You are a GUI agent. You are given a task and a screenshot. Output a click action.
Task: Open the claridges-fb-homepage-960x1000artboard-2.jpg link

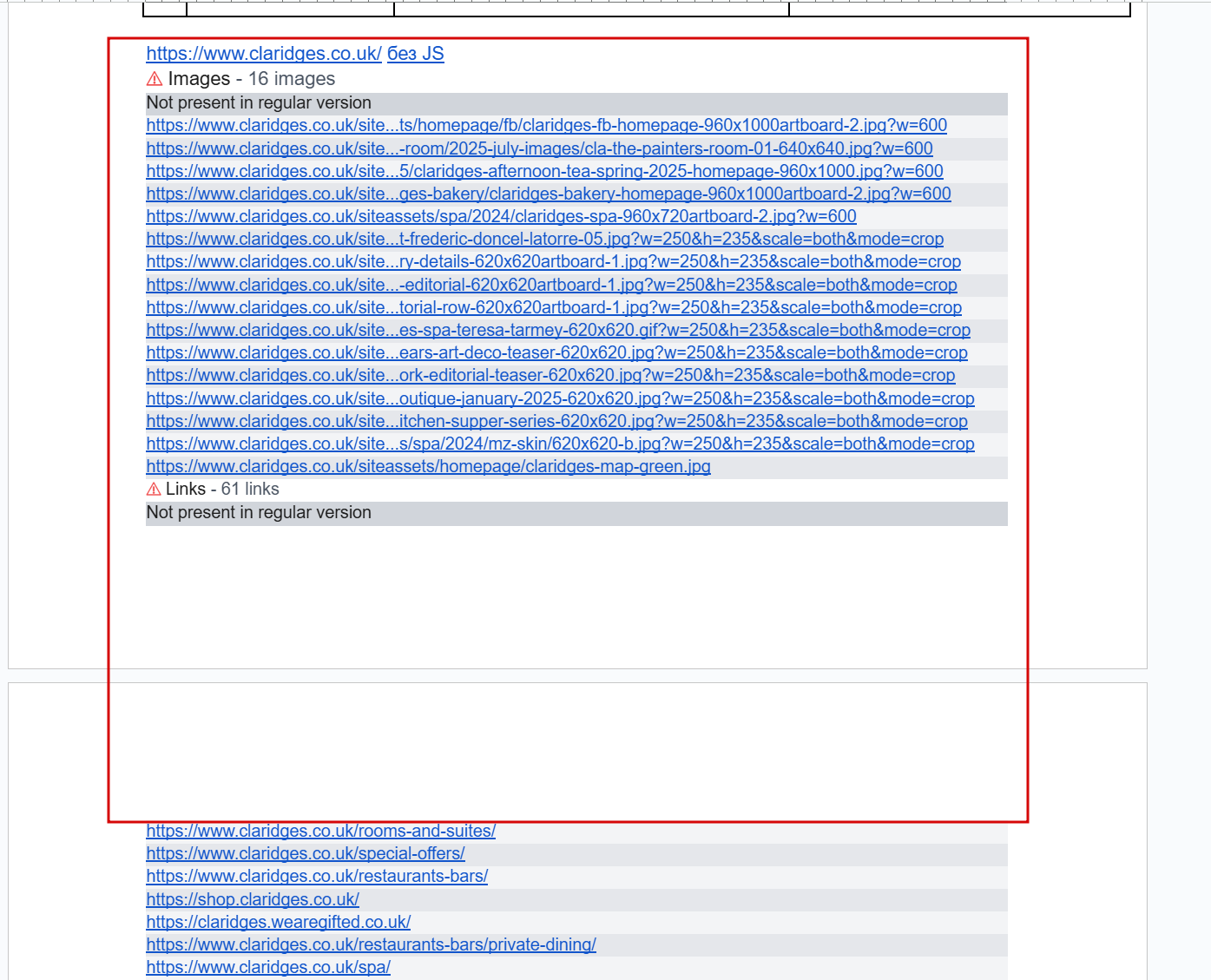[x=546, y=126]
